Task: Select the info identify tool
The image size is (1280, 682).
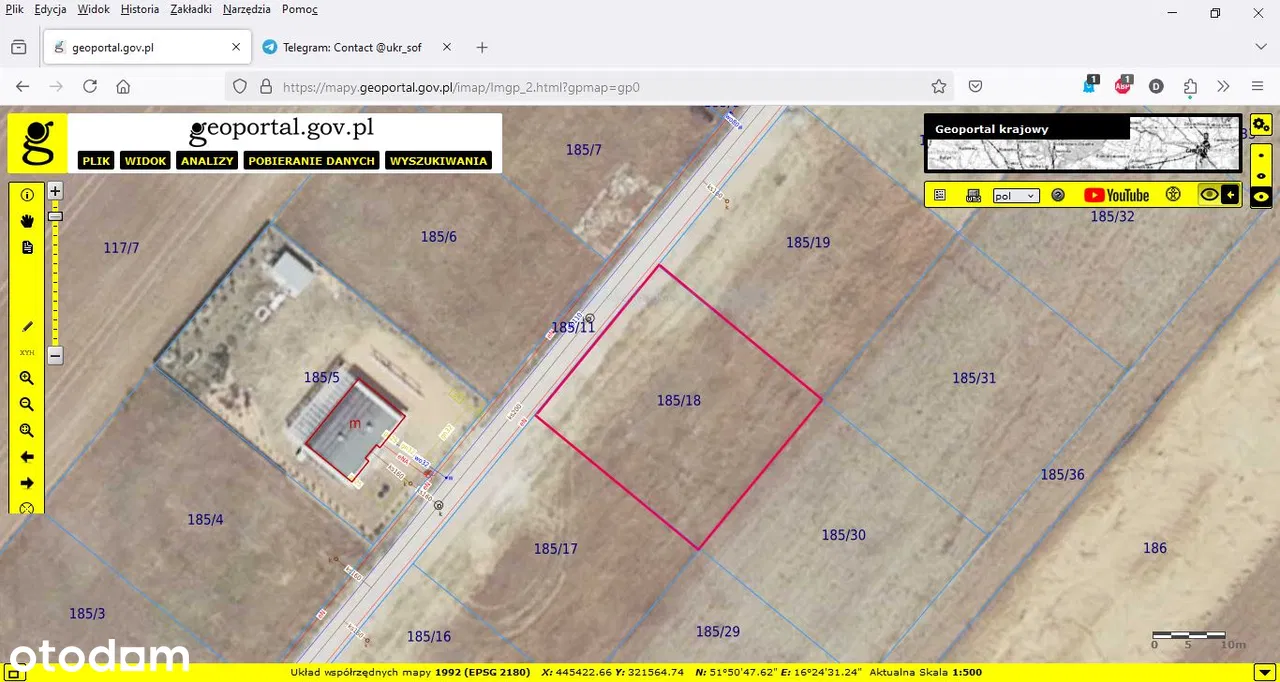Action: (x=27, y=195)
